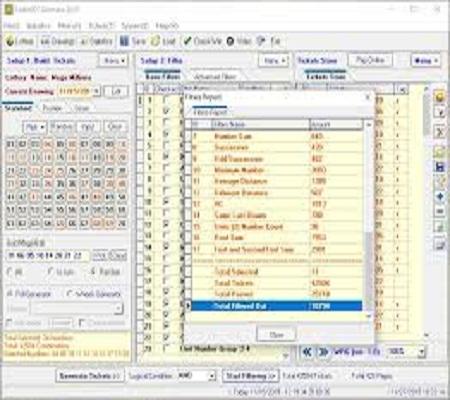450x400 pixels.
Task: Click the blue floppy disk sidebar icon
Action: click(440, 167)
